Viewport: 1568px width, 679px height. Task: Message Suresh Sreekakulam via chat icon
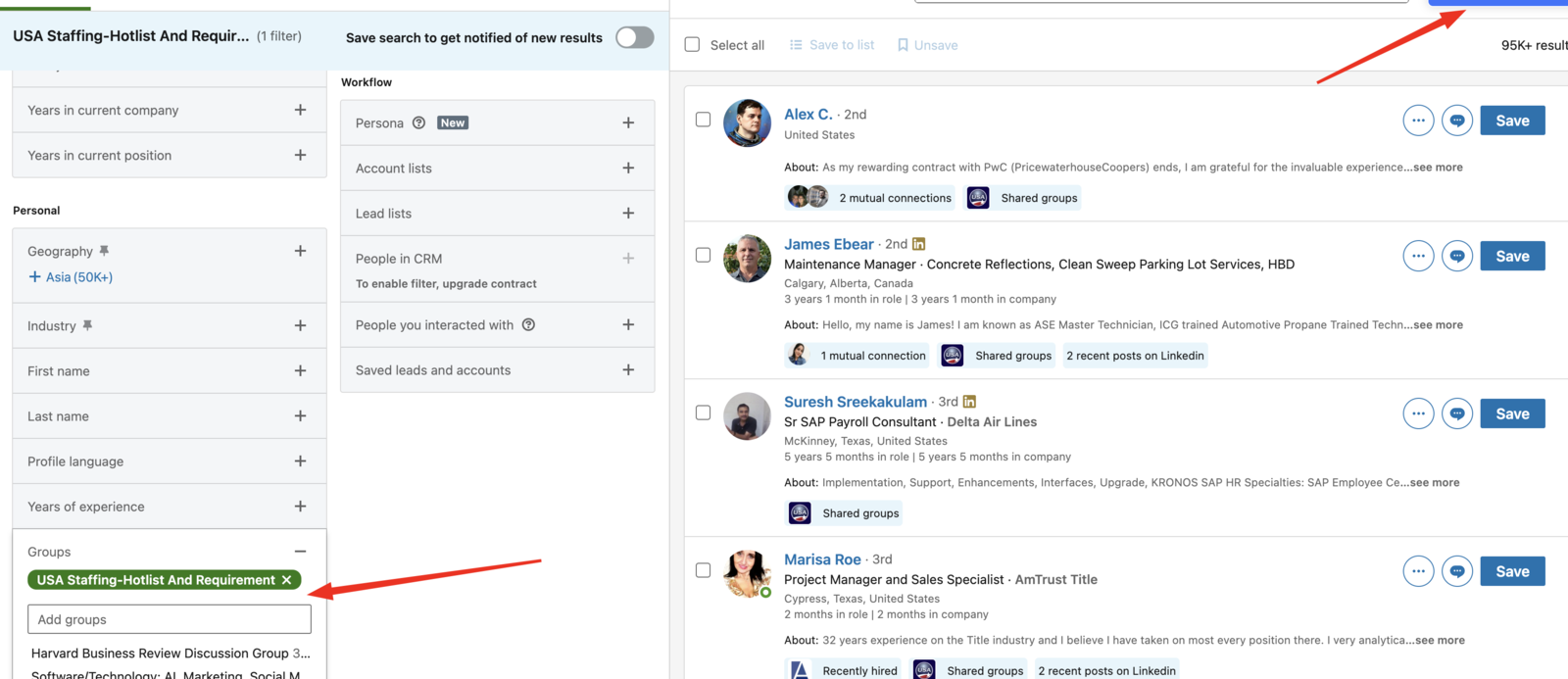pyautogui.click(x=1457, y=413)
